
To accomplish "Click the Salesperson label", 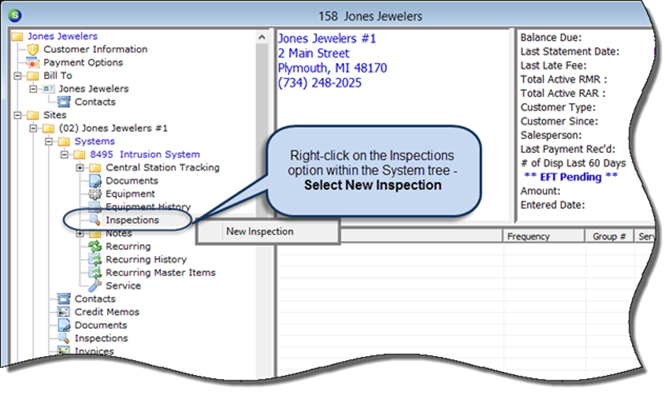I will click(551, 135).
